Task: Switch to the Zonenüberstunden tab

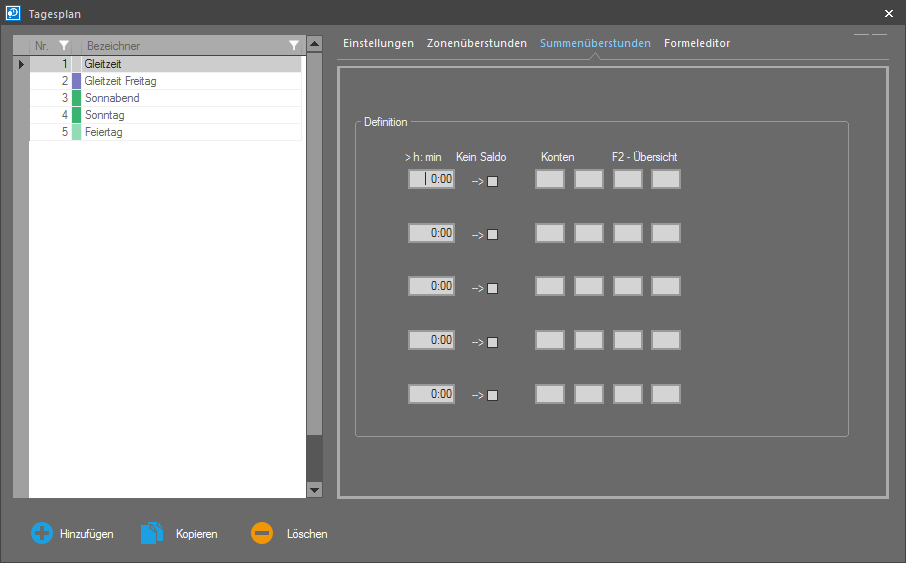Action: tap(476, 44)
